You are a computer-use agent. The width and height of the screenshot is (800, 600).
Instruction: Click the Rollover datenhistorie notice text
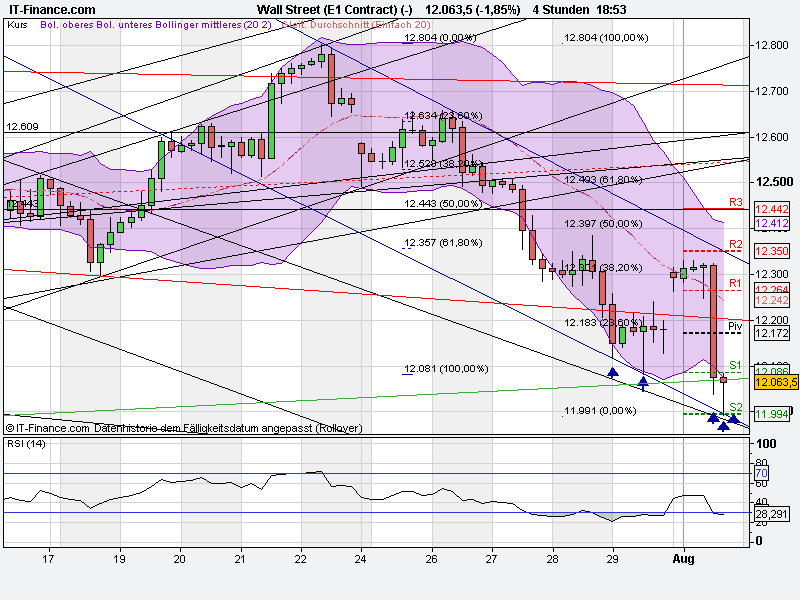coord(185,425)
